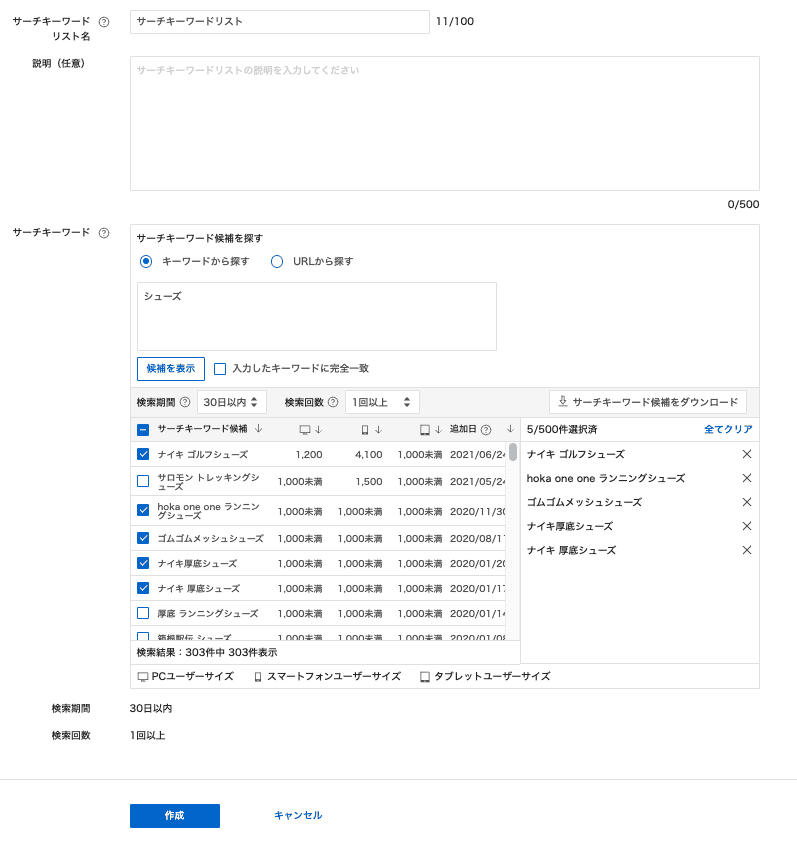Sort by サーチキーワード候補 arrow
The image size is (797, 852).
point(259,429)
